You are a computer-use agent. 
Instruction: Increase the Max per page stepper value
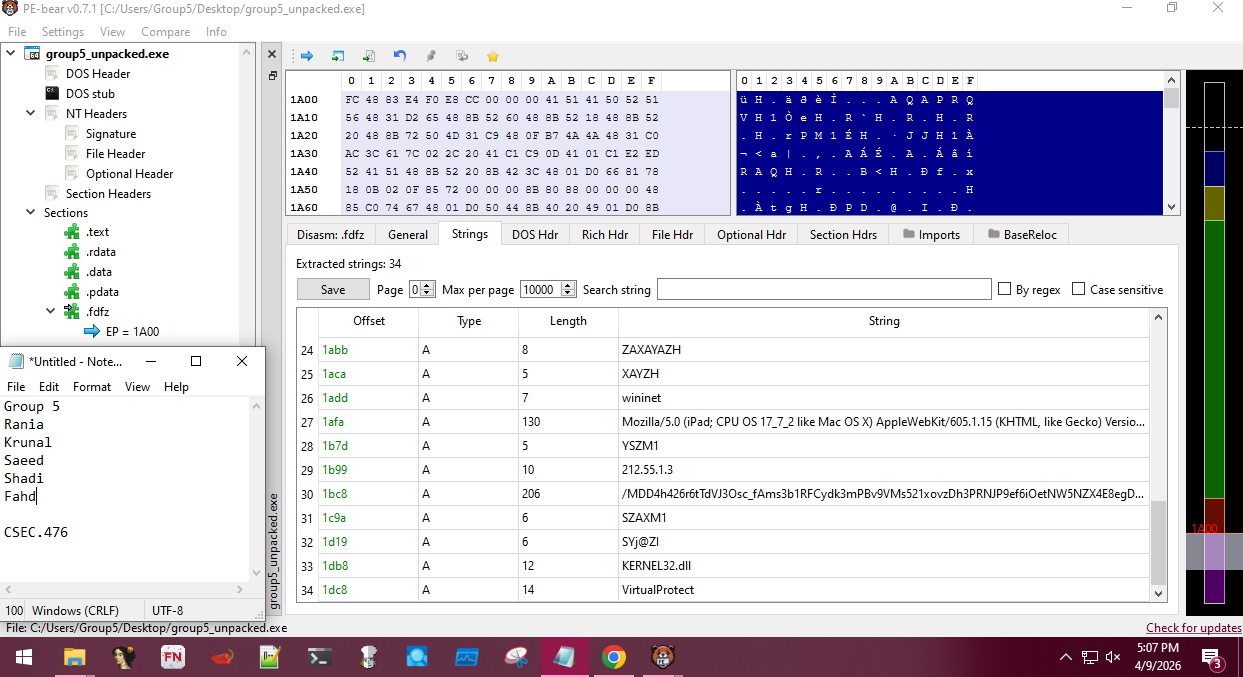tap(568, 285)
